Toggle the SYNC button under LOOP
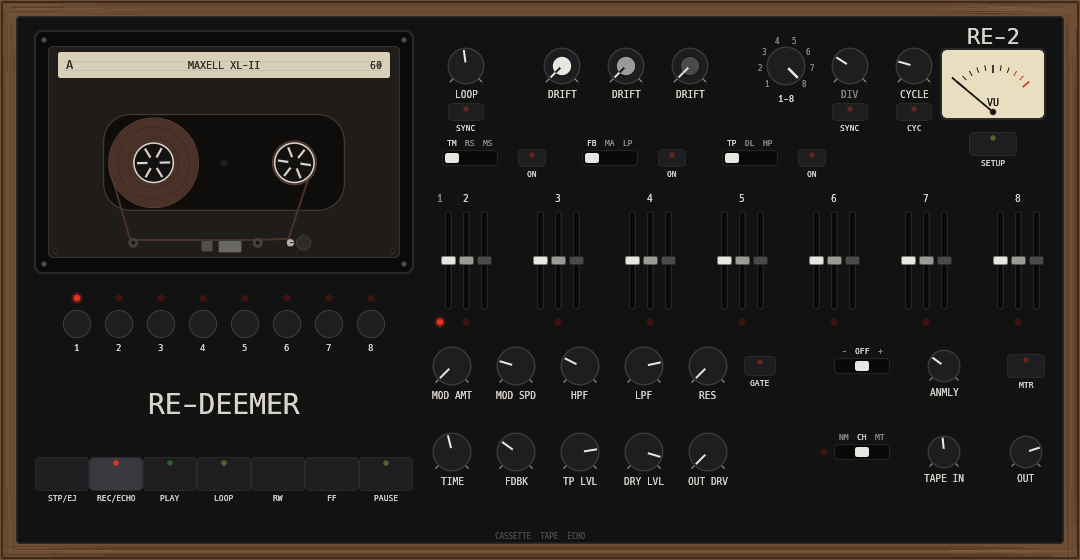Viewport: 1080px width, 560px height. click(466, 112)
